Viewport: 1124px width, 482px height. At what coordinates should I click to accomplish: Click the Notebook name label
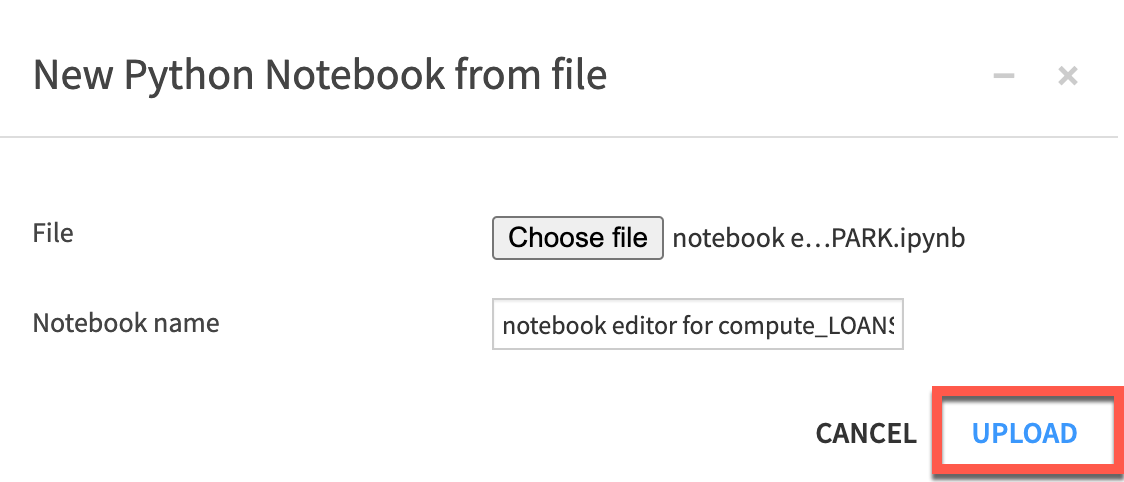[x=126, y=323]
